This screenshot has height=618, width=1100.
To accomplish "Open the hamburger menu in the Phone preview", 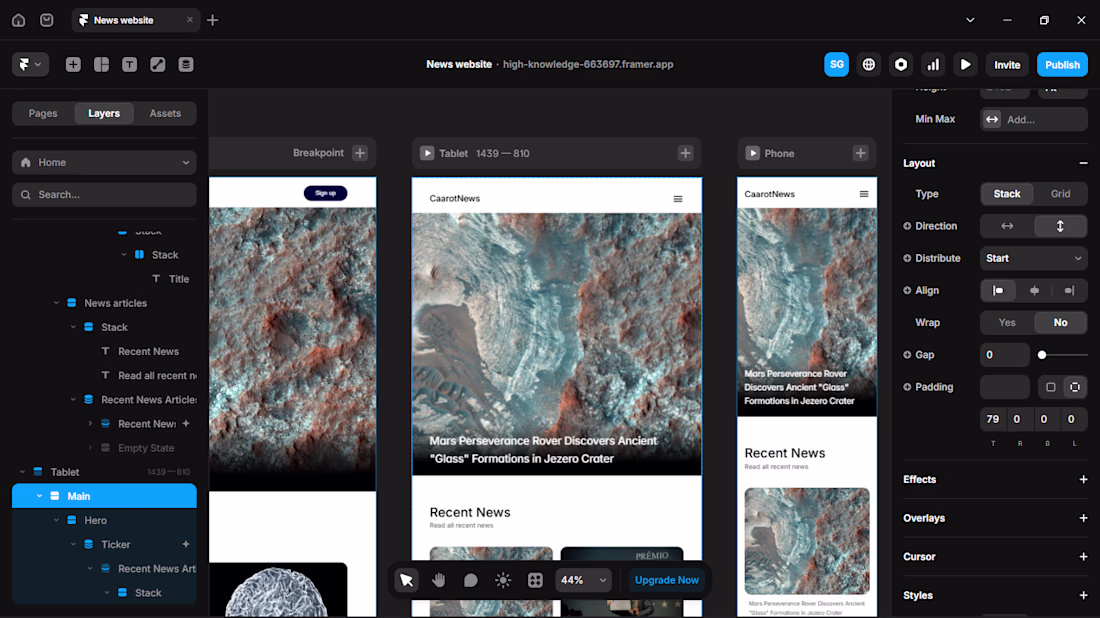I will tap(864, 194).
